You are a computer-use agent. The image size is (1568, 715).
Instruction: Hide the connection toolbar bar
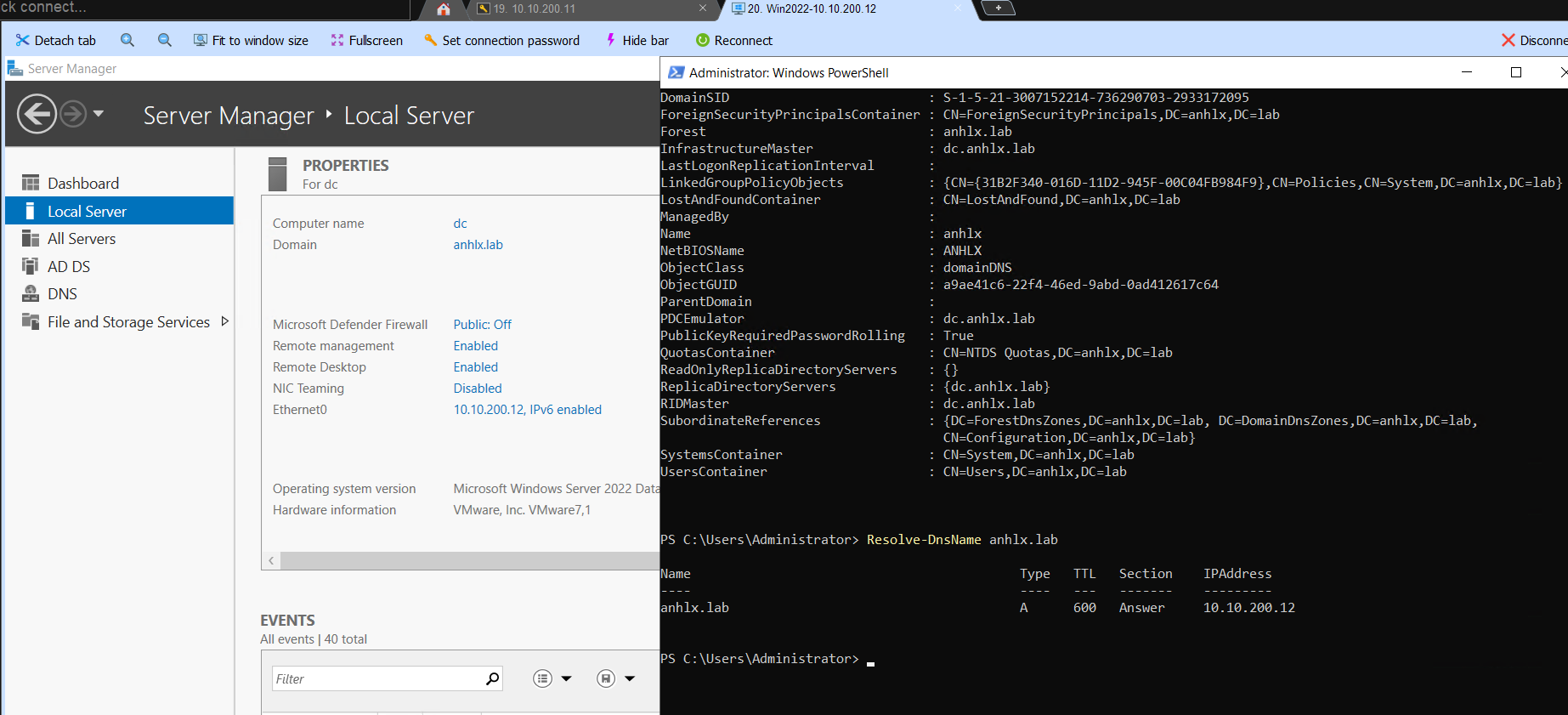[637, 40]
